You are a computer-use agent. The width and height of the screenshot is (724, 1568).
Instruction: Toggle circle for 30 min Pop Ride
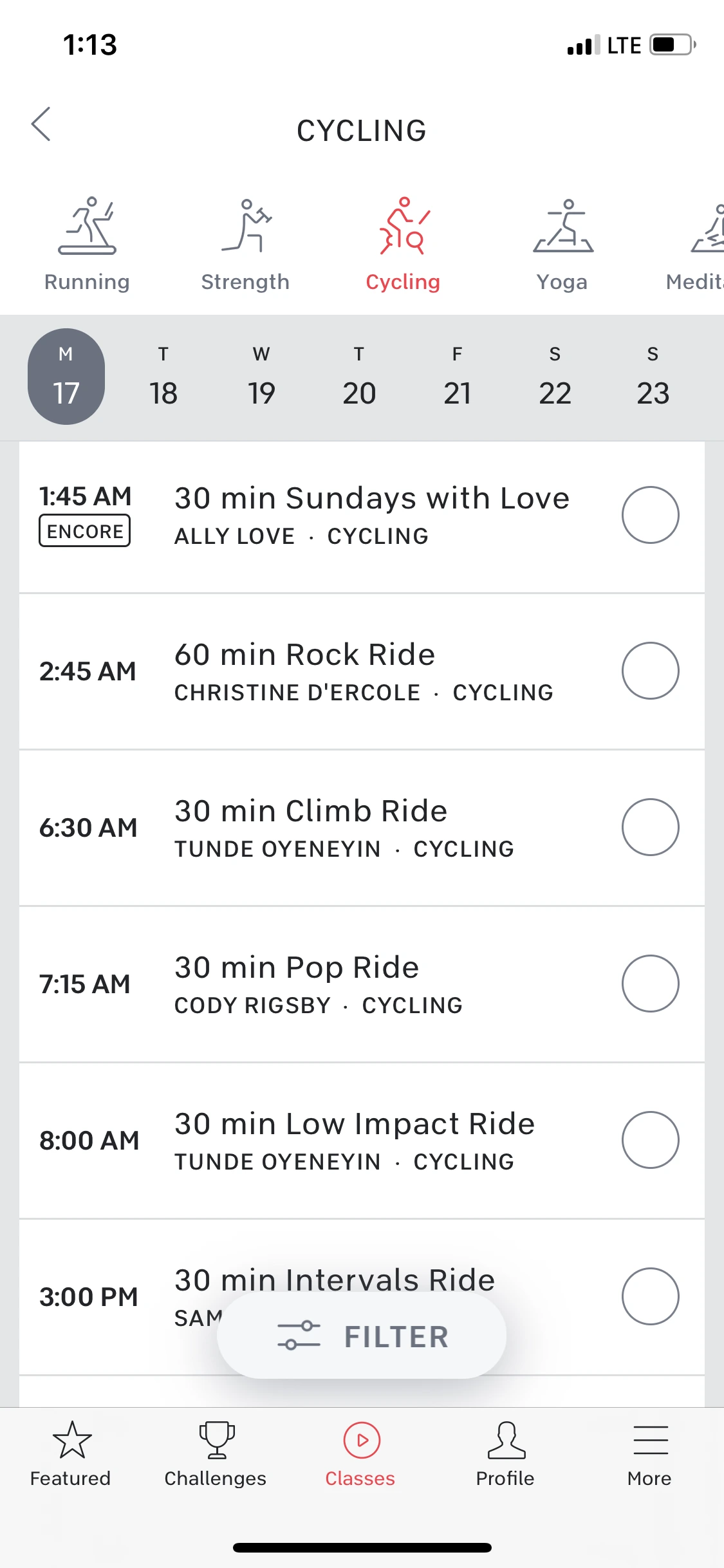pyautogui.click(x=650, y=984)
